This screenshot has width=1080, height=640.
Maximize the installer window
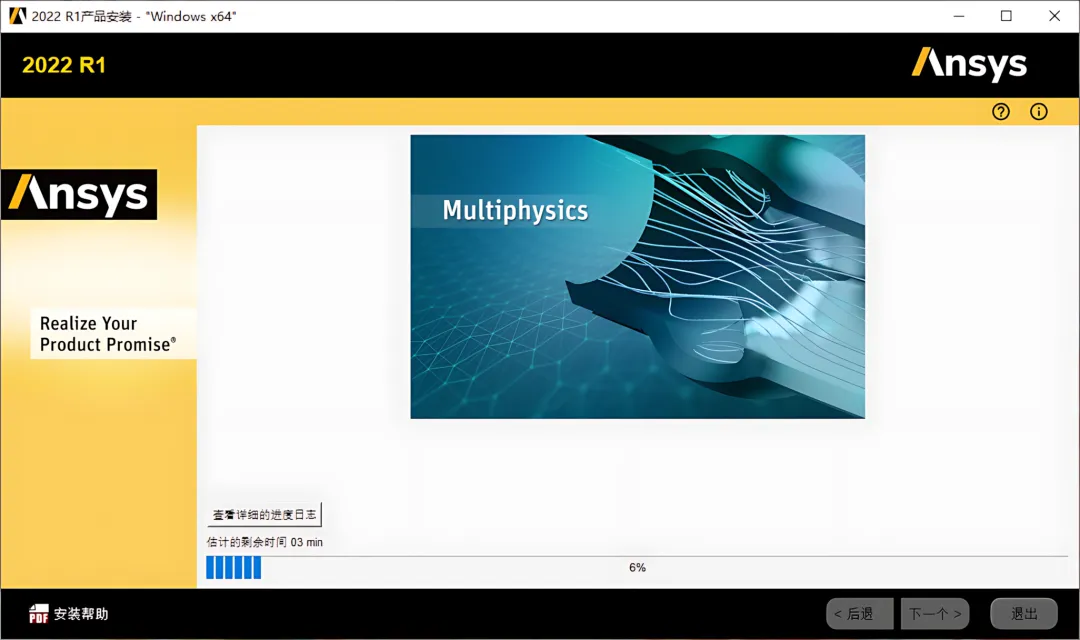[x=1006, y=16]
